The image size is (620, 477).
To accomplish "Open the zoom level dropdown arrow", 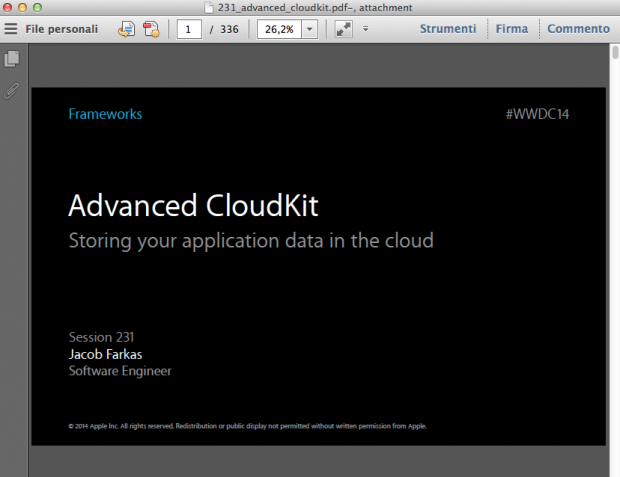I will (x=310, y=29).
